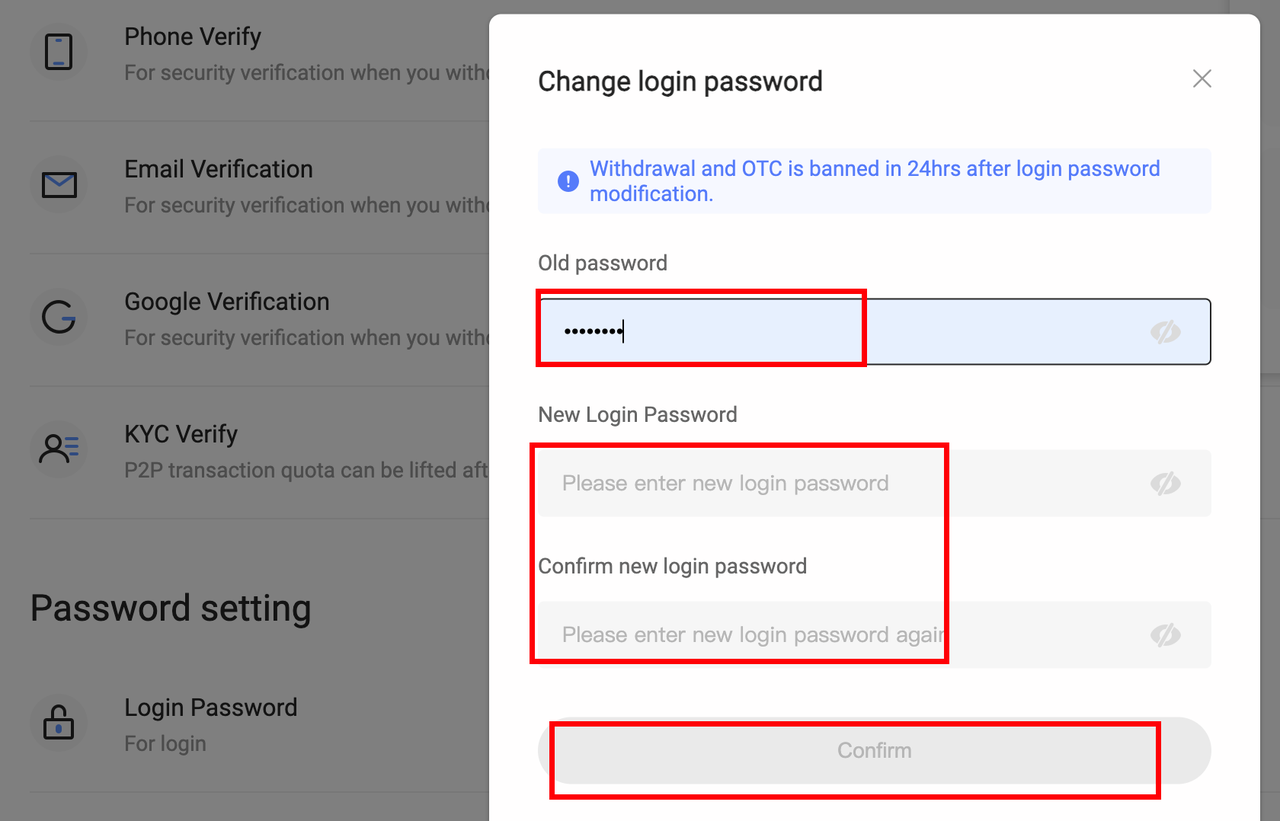The image size is (1280, 821).
Task: Click the KYC Verify person icon
Action: (59, 449)
